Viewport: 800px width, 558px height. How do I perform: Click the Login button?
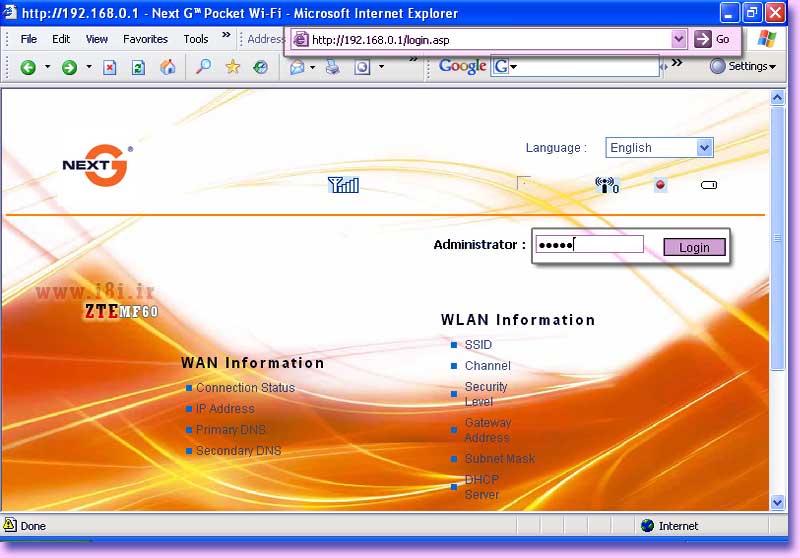coord(694,247)
